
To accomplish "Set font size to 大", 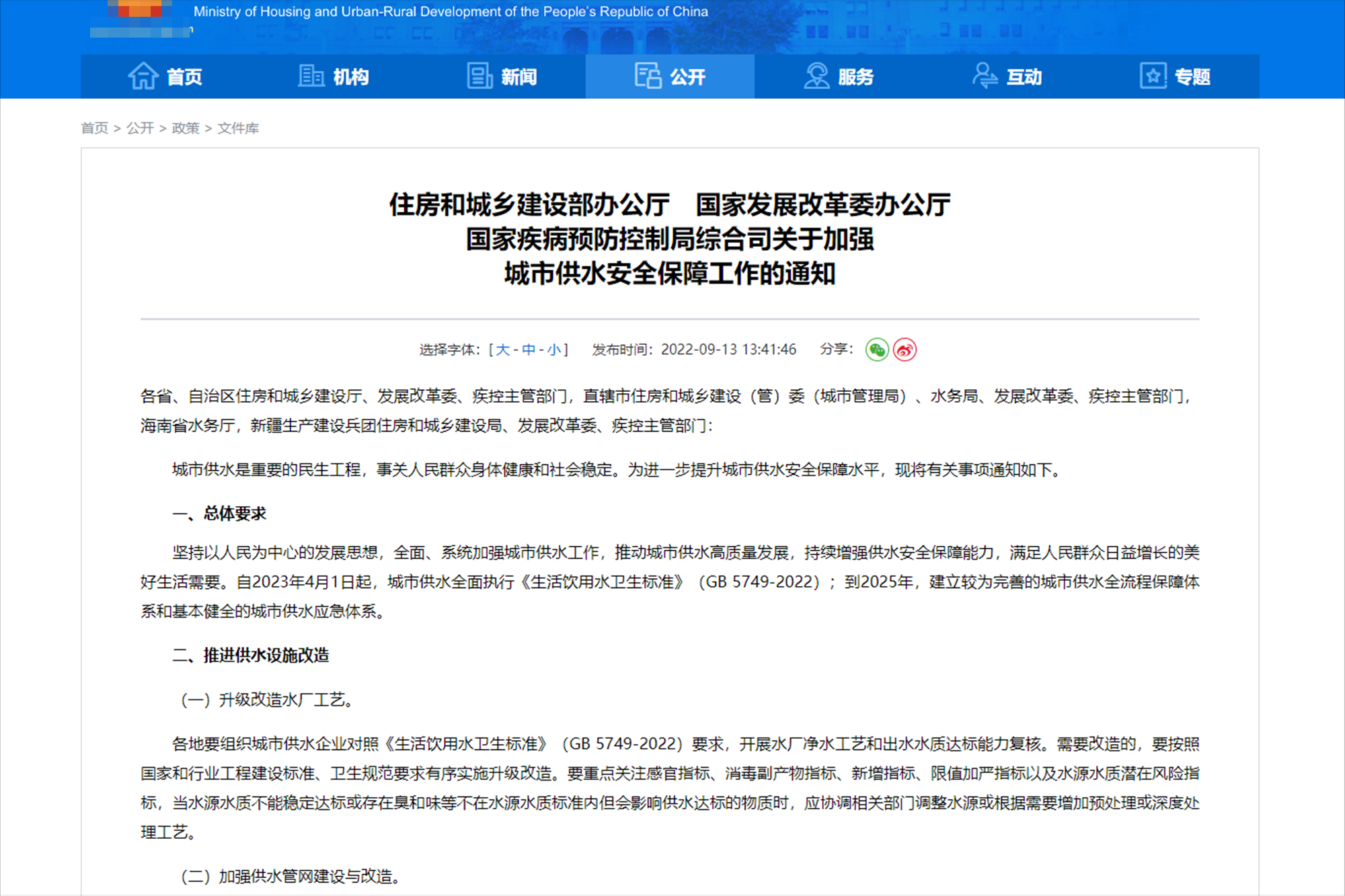I will 502,350.
